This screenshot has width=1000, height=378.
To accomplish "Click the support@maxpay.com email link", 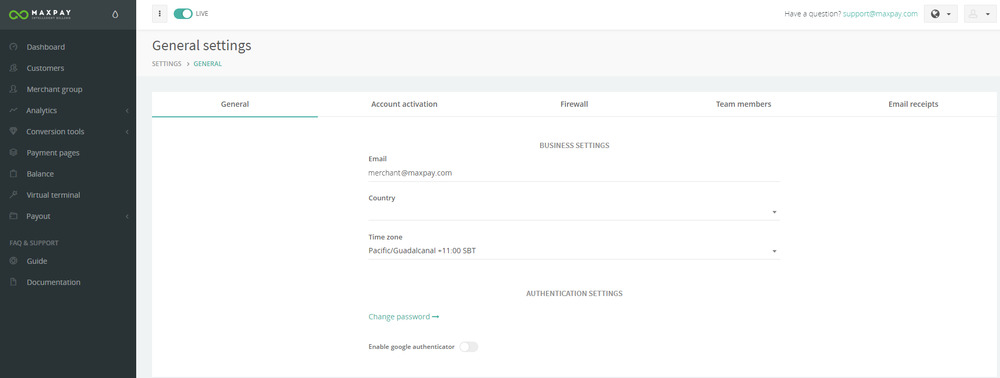I will (880, 13).
